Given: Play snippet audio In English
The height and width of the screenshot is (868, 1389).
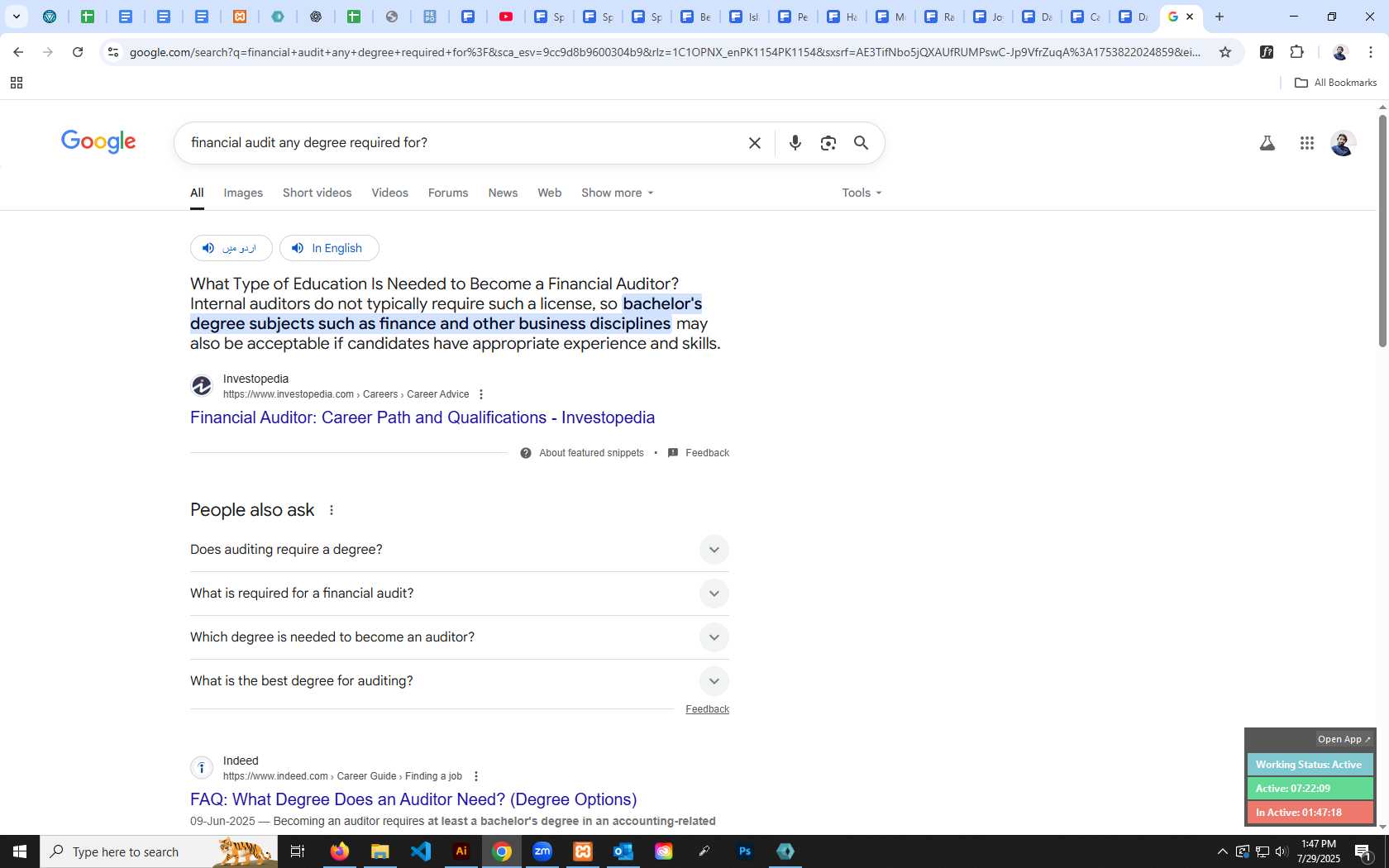Looking at the screenshot, I should pyautogui.click(x=329, y=248).
